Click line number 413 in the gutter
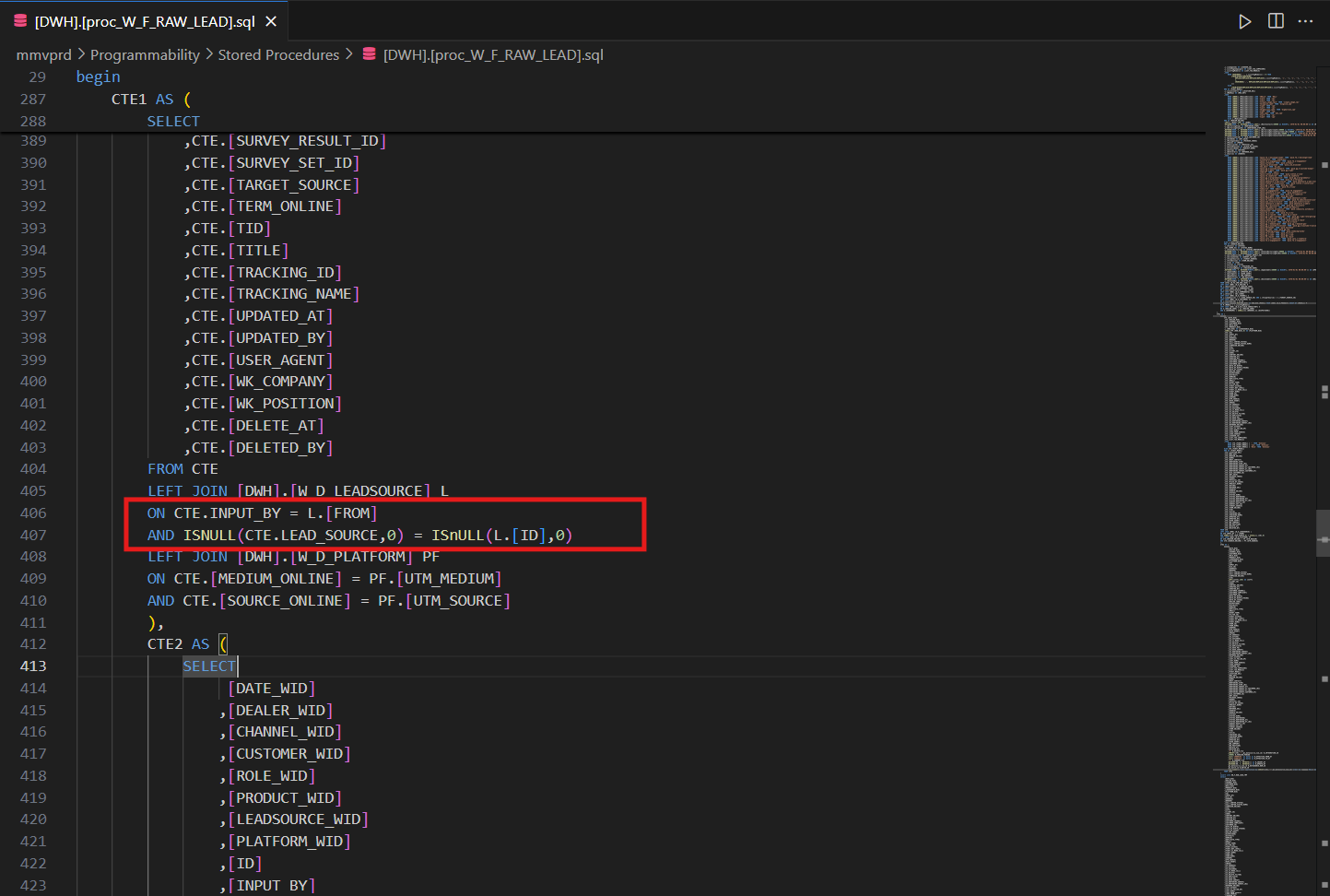Viewport: 1330px width, 896px height. pyautogui.click(x=33, y=666)
